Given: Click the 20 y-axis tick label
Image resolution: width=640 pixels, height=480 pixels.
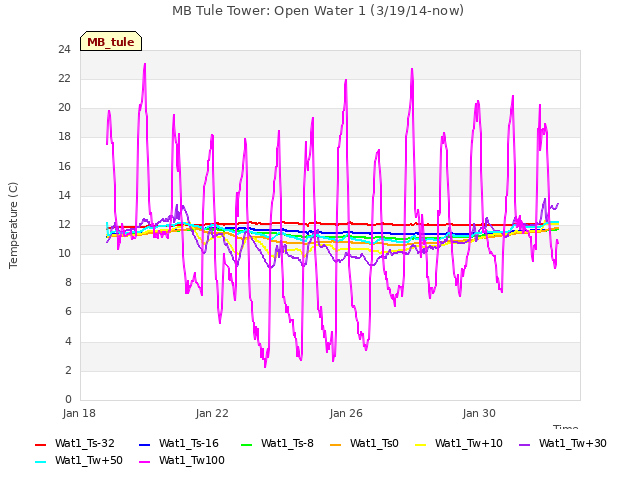Looking at the screenshot, I should click(x=64, y=108).
